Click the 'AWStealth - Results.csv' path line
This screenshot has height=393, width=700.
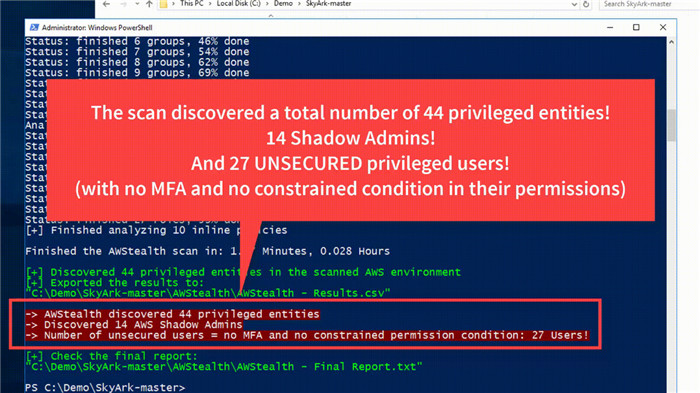pyautogui.click(x=208, y=293)
